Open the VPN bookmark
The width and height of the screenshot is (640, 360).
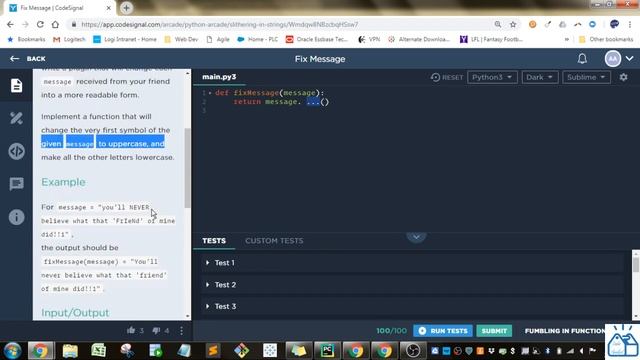coord(369,40)
